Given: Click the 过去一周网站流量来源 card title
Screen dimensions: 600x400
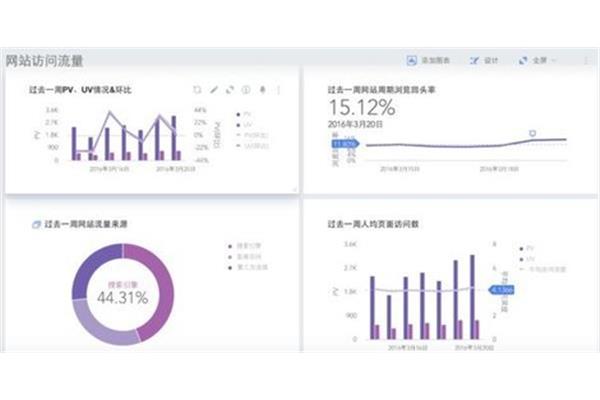Looking at the screenshot, I should pos(86,224).
